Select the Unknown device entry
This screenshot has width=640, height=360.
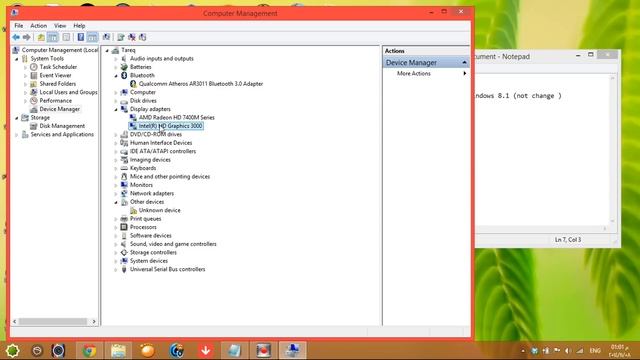[x=159, y=210]
